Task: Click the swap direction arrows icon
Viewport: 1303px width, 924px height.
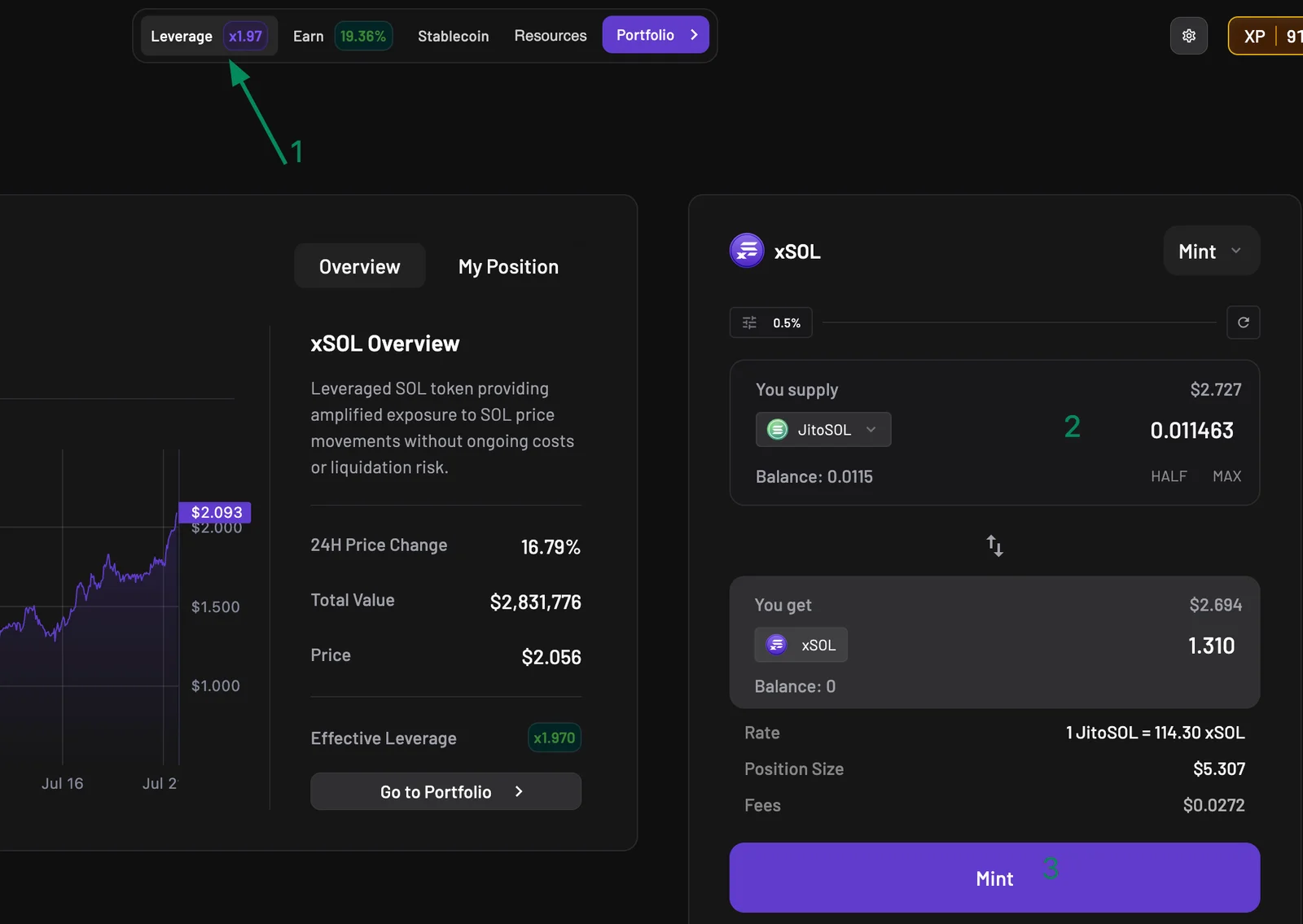Action: click(994, 545)
